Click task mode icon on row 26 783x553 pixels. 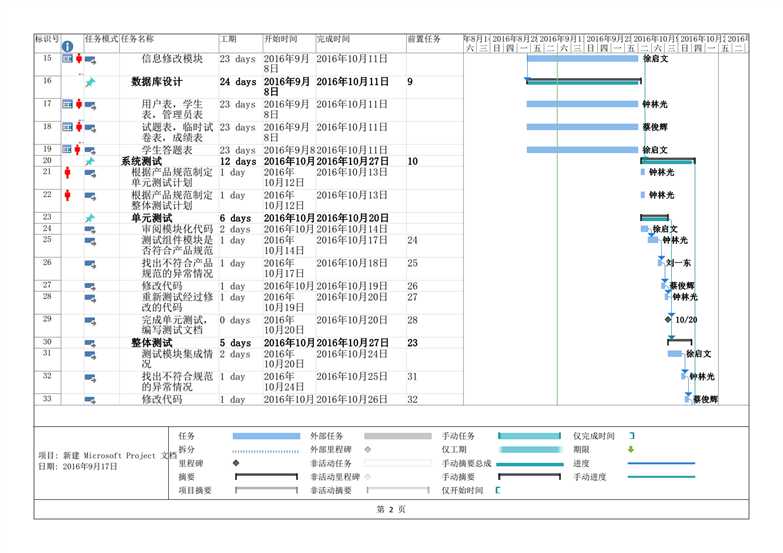click(x=90, y=264)
